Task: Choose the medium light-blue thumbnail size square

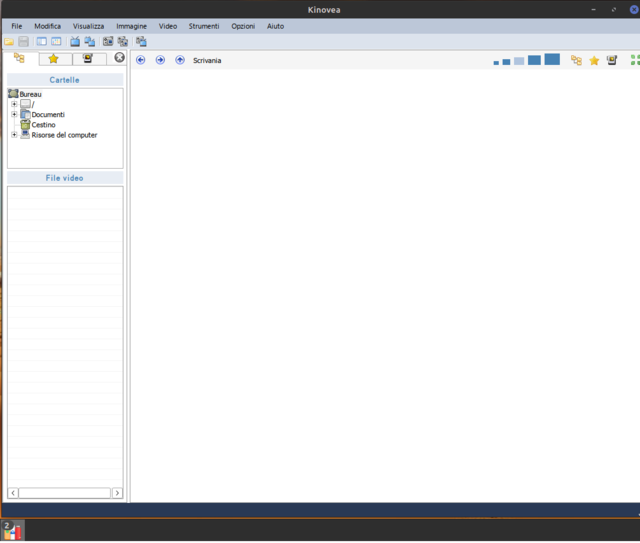Action: pyautogui.click(x=519, y=61)
